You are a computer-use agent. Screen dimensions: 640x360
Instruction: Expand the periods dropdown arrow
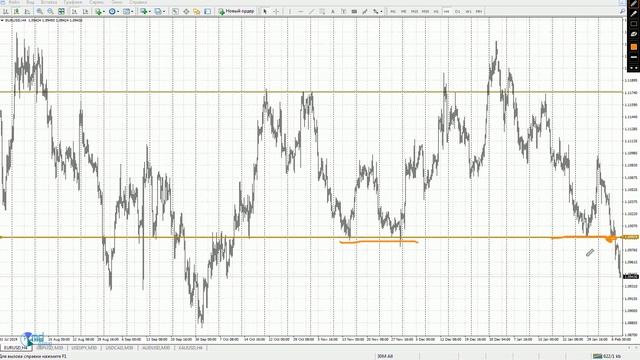[x=118, y=11]
